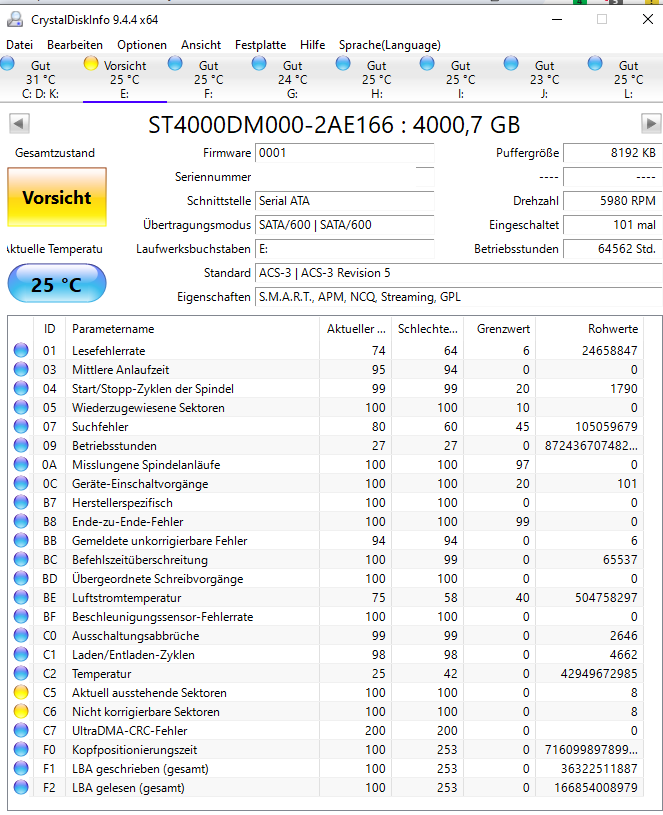Click the Übertragungsmodus field SATA/600
This screenshot has width=663, height=815.
tap(344, 225)
